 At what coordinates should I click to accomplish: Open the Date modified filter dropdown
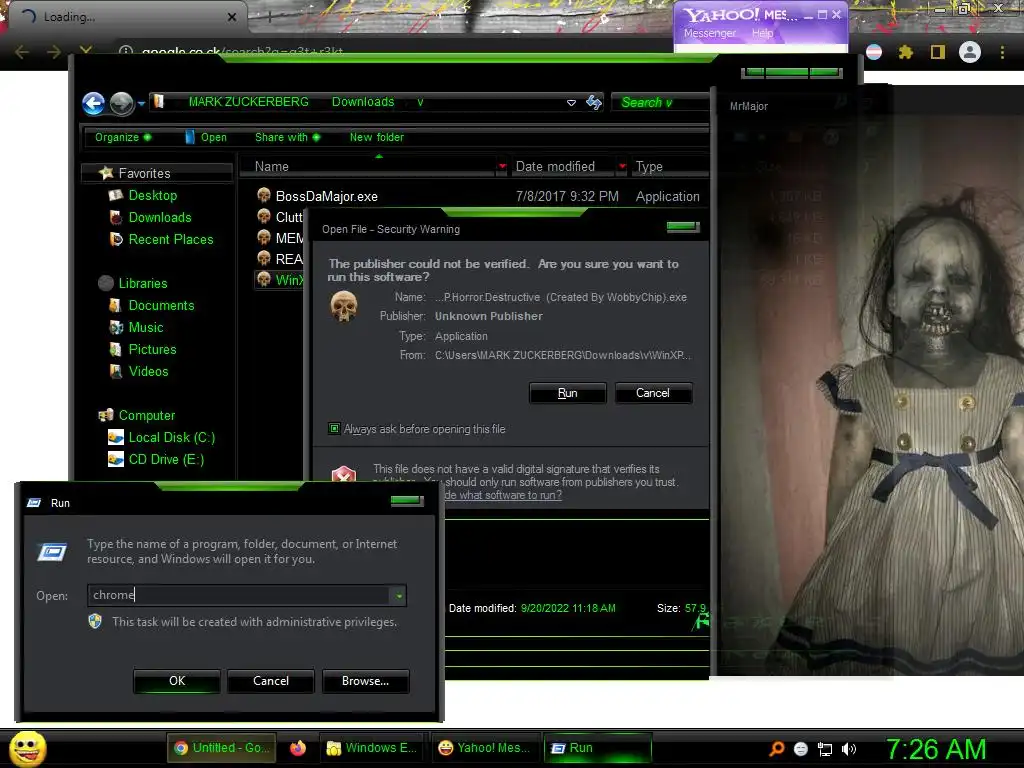tap(622, 167)
